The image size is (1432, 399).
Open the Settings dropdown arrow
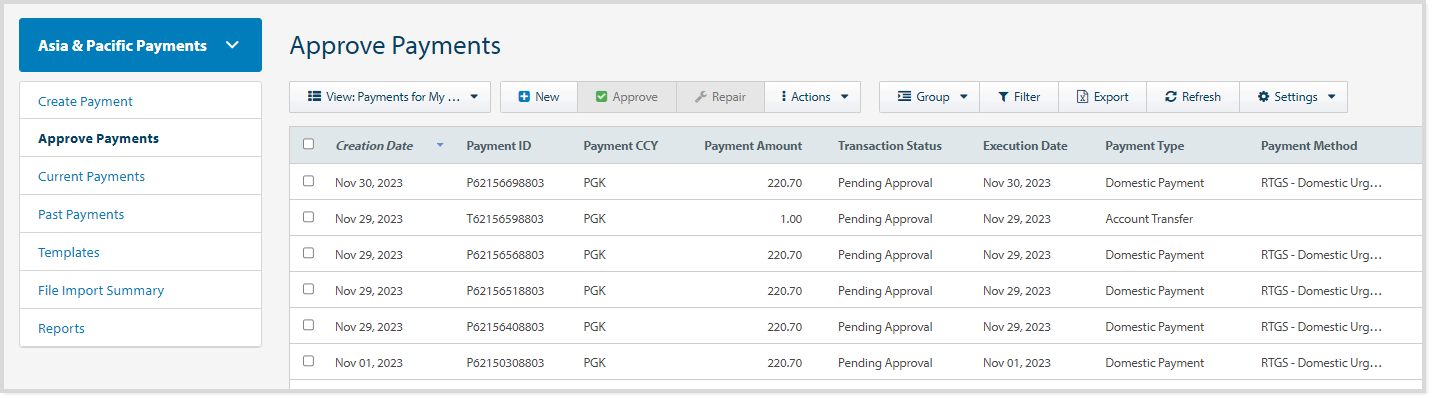click(x=1331, y=97)
